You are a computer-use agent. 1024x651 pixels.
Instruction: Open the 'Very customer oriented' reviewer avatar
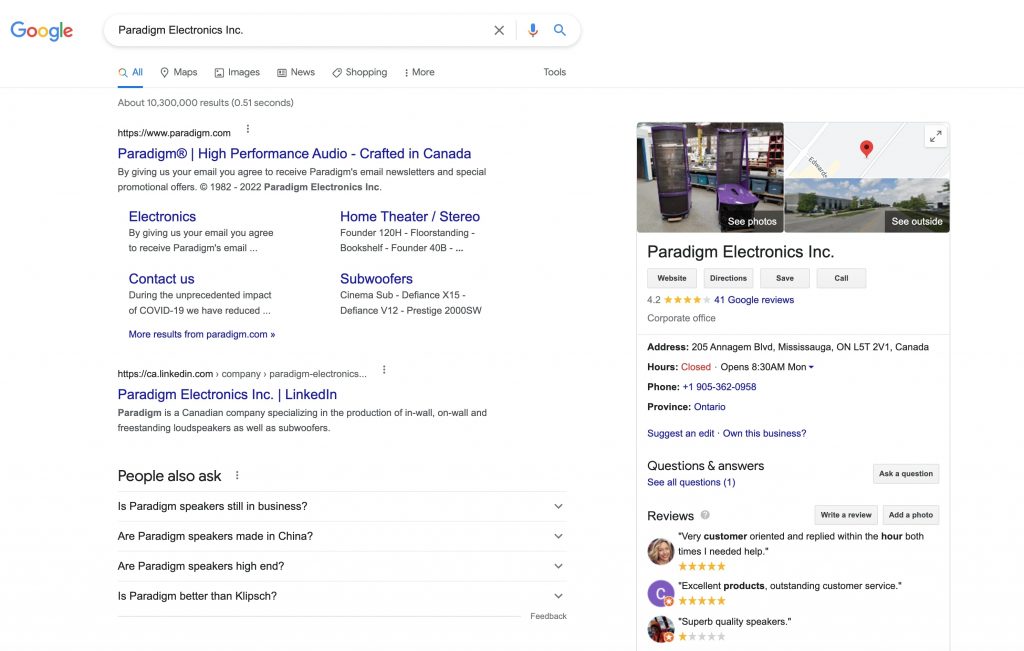(x=660, y=551)
